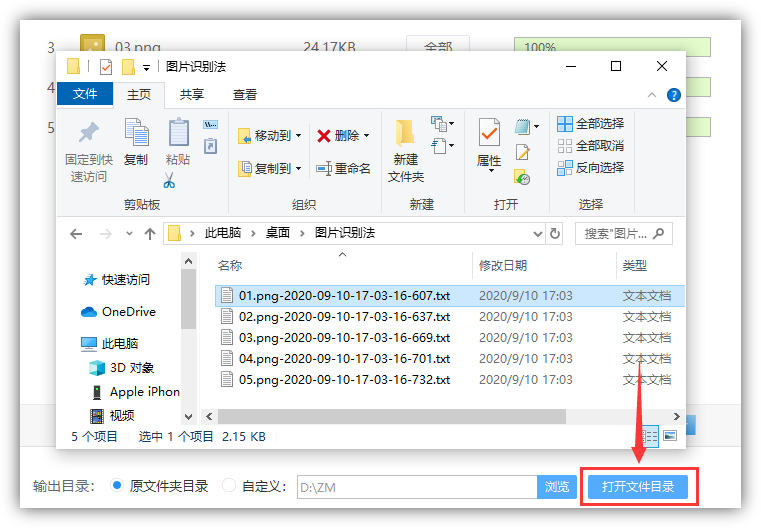The image size is (761, 528).
Task: Collapse the ribbon with the chevron
Action: coord(652,95)
